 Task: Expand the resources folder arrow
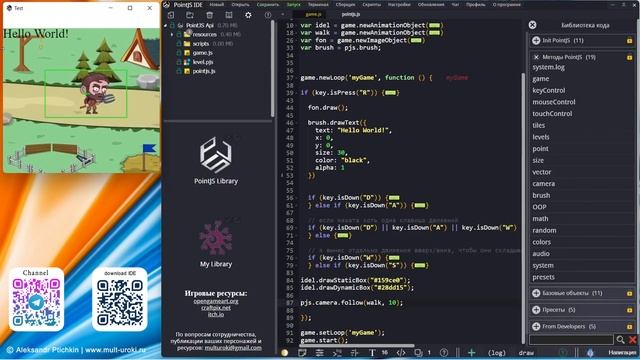point(172,35)
